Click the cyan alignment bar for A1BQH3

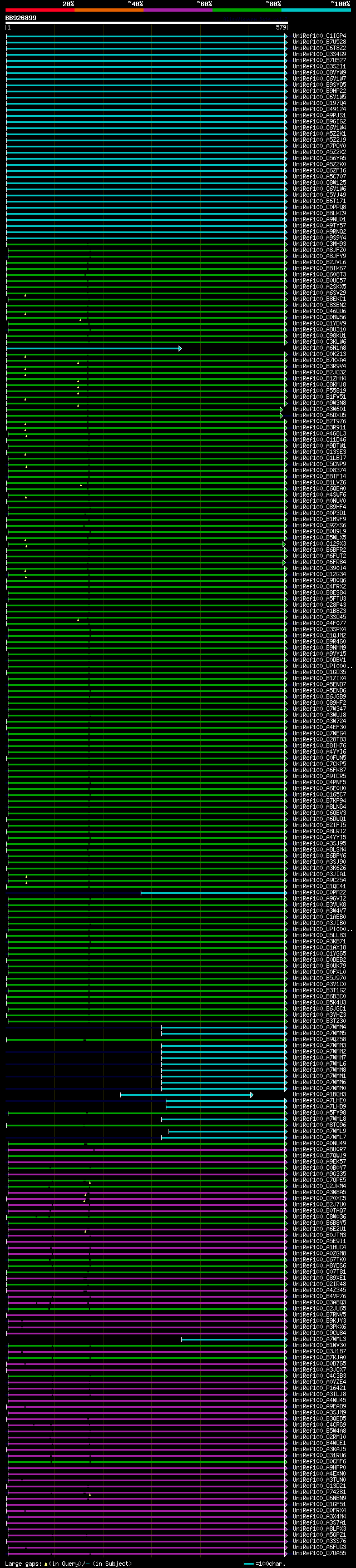click(x=187, y=1095)
